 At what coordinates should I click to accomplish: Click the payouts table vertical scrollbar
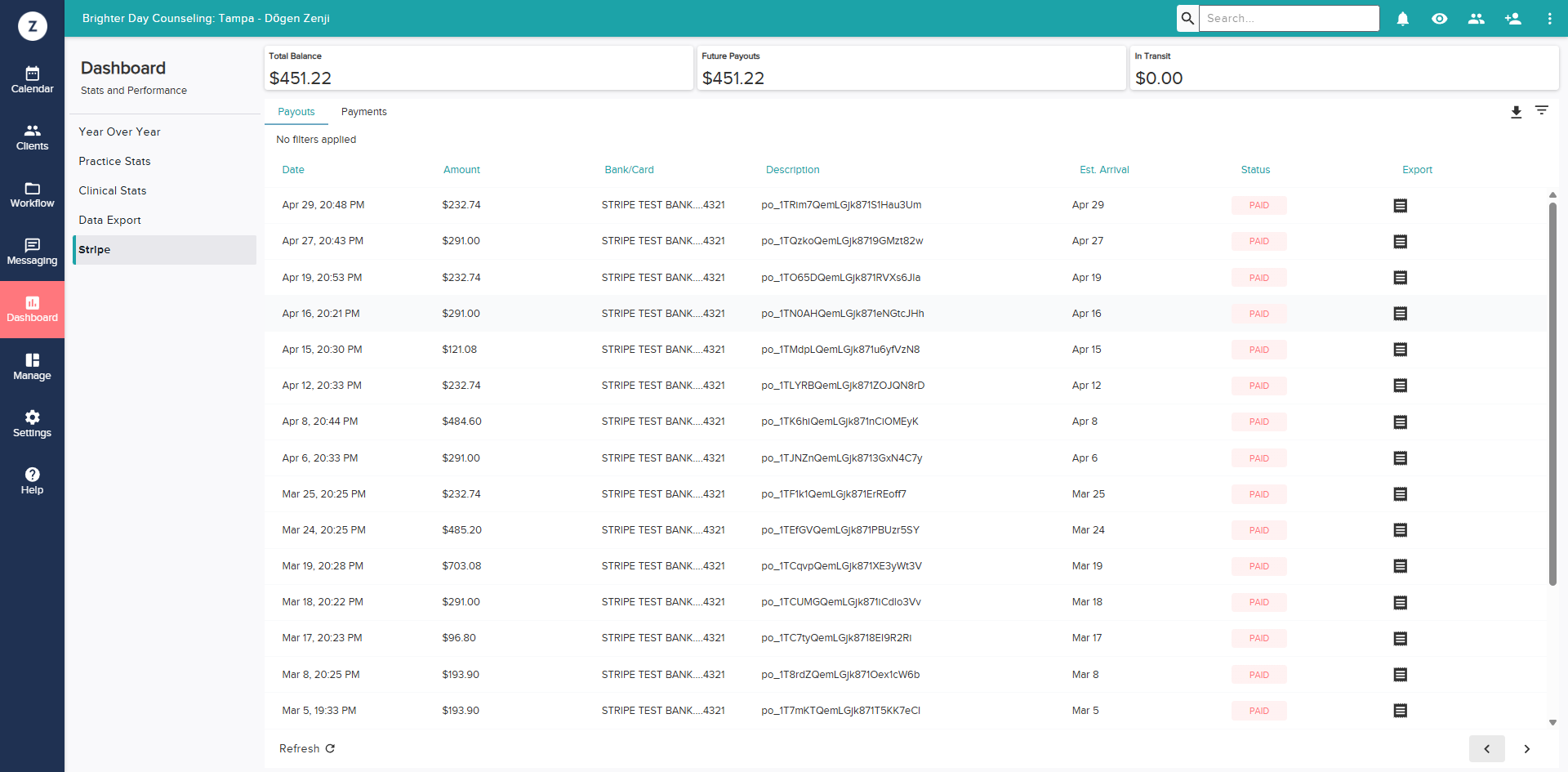click(1552, 394)
